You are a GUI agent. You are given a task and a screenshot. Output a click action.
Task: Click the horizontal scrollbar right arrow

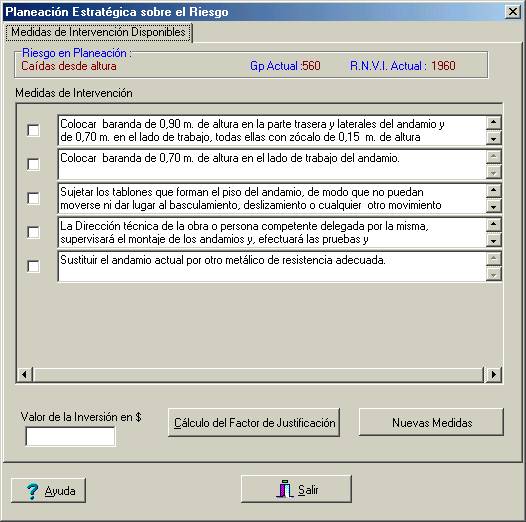tap(493, 374)
